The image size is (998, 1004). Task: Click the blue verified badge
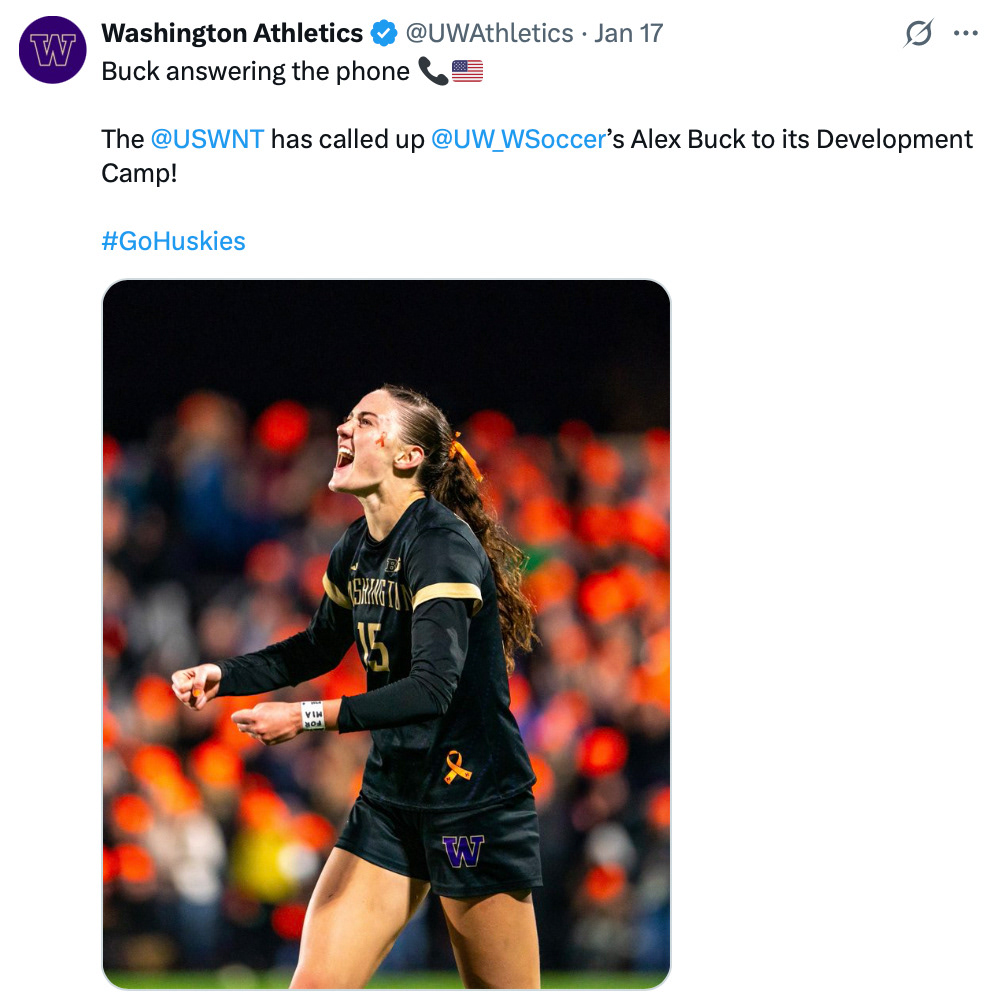point(383,34)
